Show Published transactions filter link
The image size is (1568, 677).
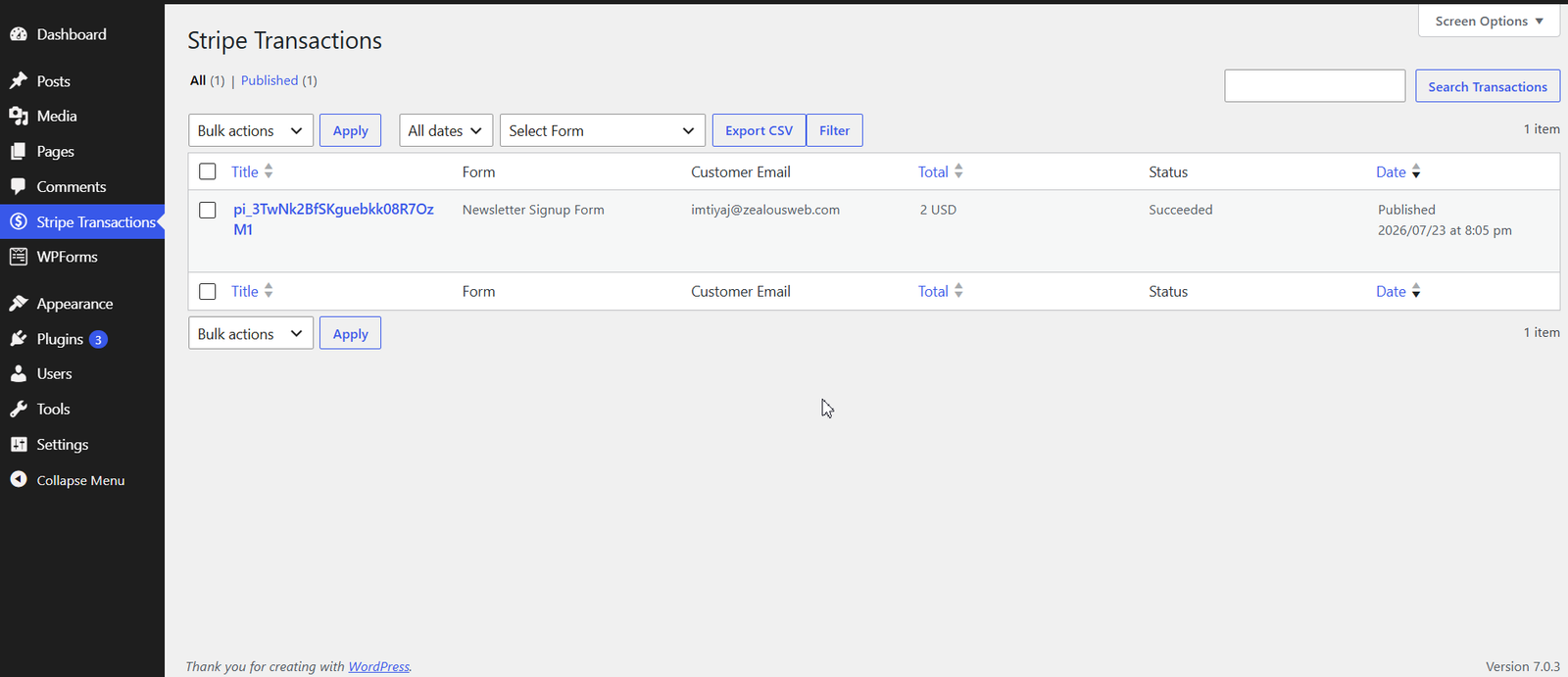tap(269, 80)
